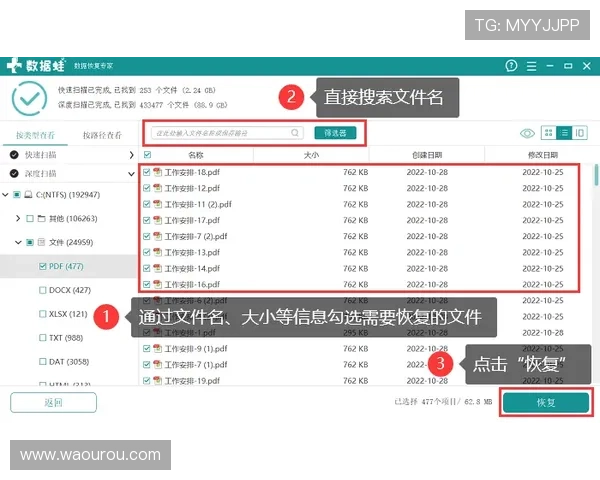Maximize the data recovery window
The image size is (600, 480).
tap(568, 66)
